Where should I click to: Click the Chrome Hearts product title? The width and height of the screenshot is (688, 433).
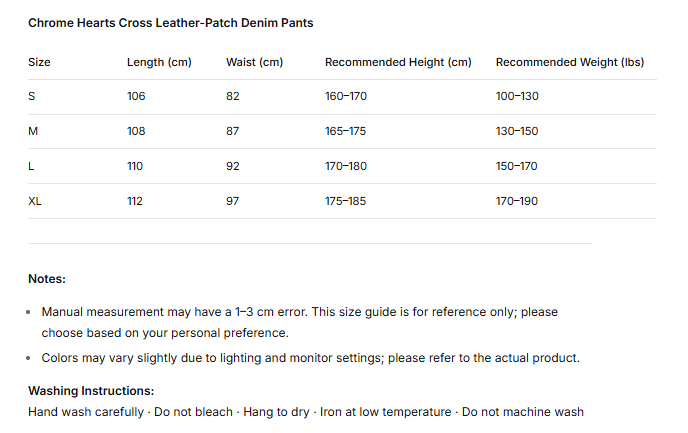pos(171,23)
